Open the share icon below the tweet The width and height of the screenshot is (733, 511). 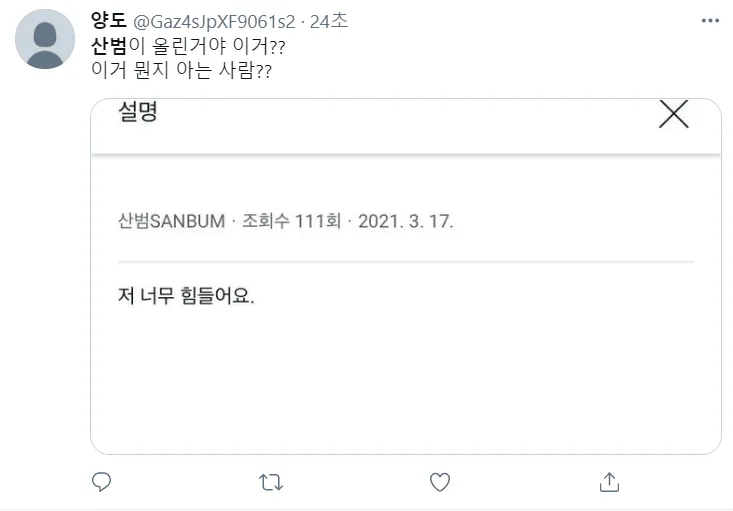pos(608,482)
